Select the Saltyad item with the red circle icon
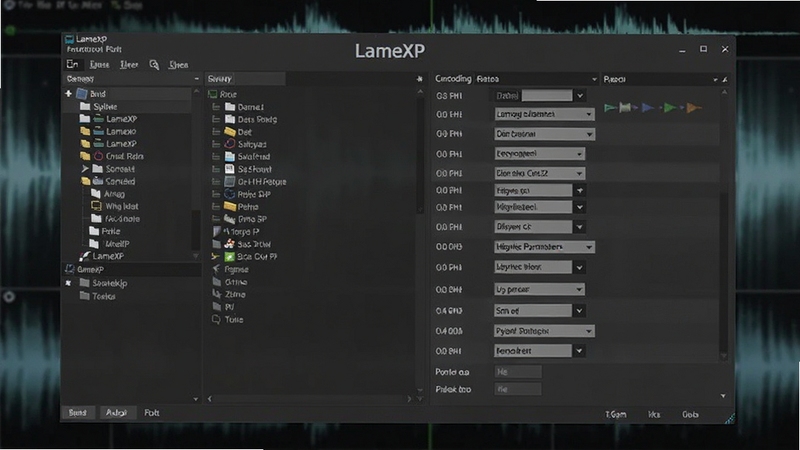The height and width of the screenshot is (450, 800). tap(245, 144)
